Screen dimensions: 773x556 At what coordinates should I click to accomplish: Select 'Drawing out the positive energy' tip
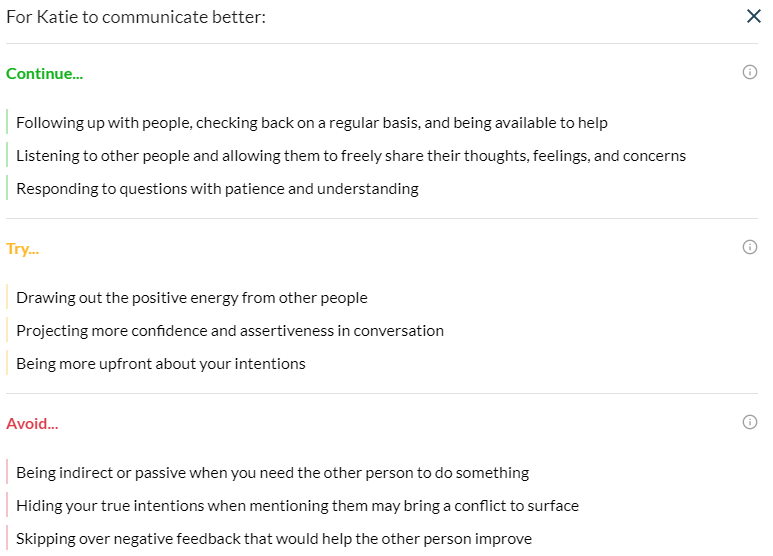click(191, 298)
